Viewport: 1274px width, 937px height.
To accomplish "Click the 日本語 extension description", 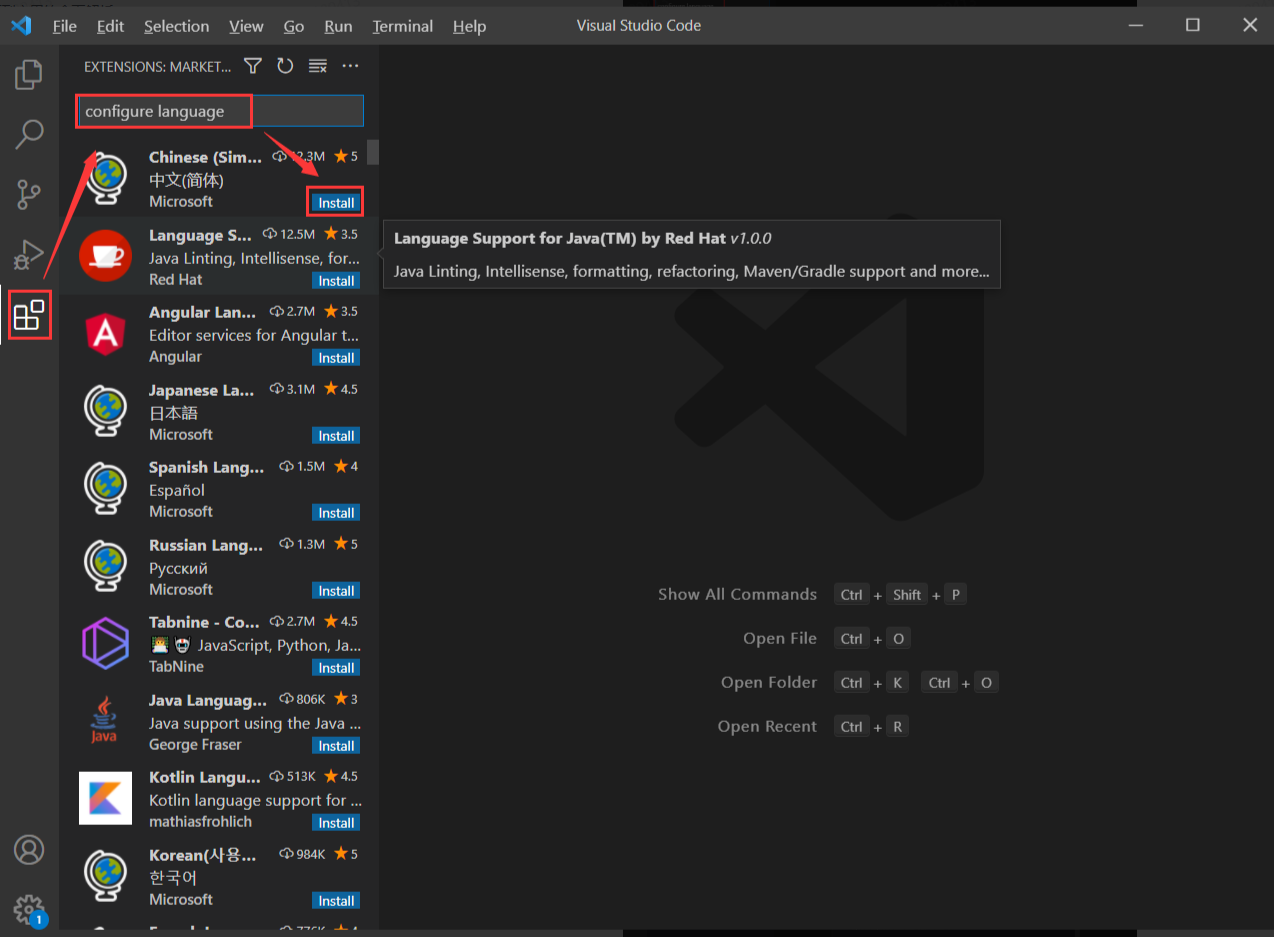I will [173, 413].
